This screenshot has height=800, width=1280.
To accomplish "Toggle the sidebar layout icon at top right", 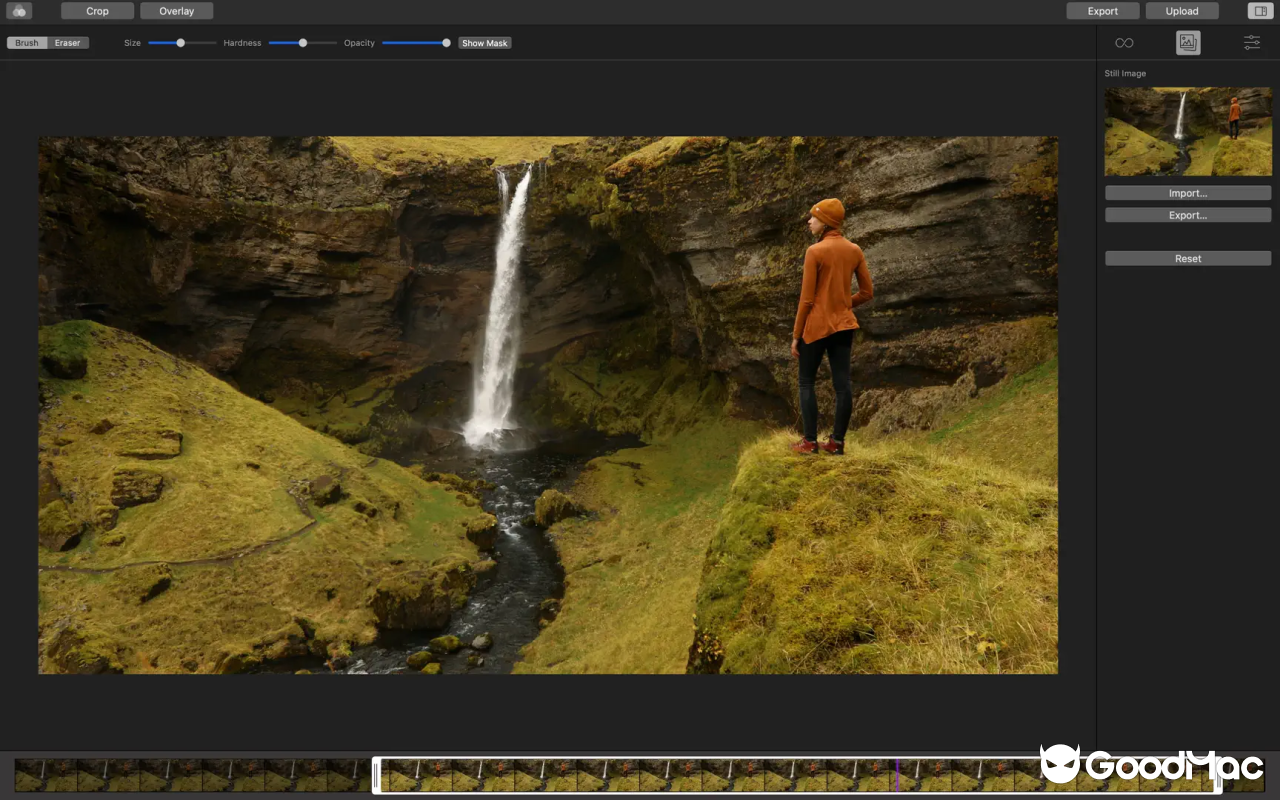I will point(1258,10).
